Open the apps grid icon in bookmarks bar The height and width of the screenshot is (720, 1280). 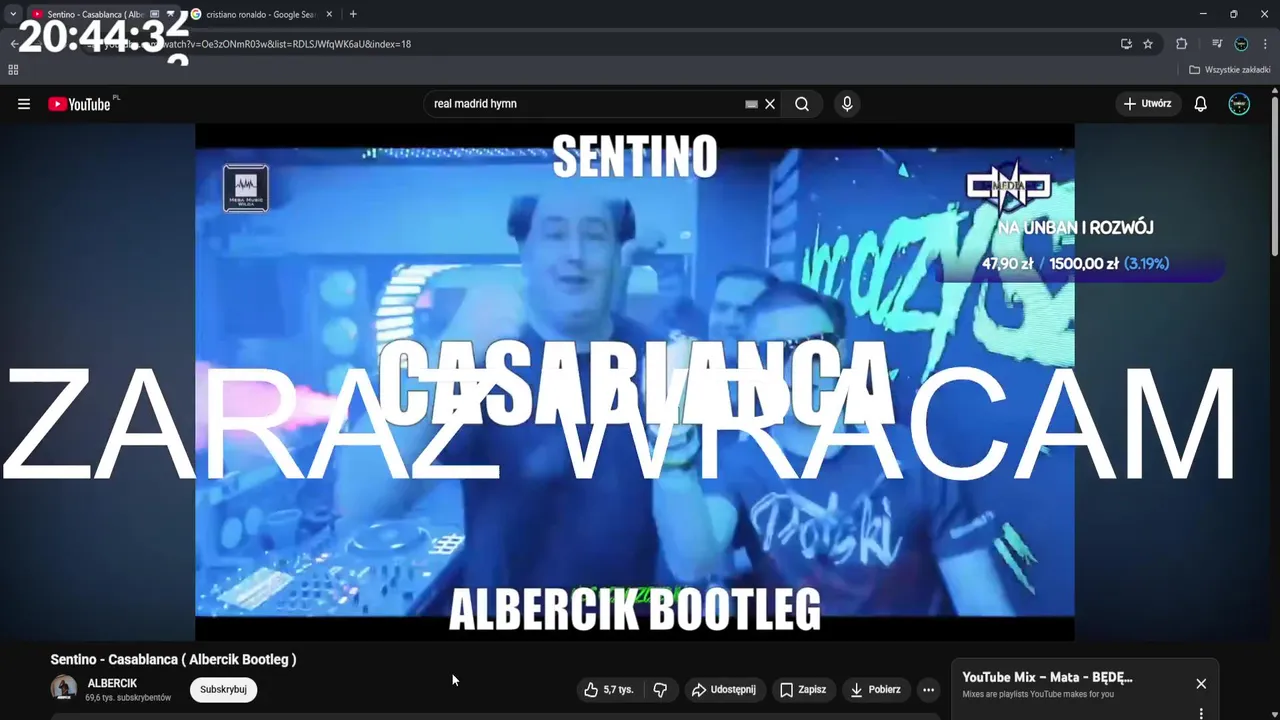tap(13, 70)
